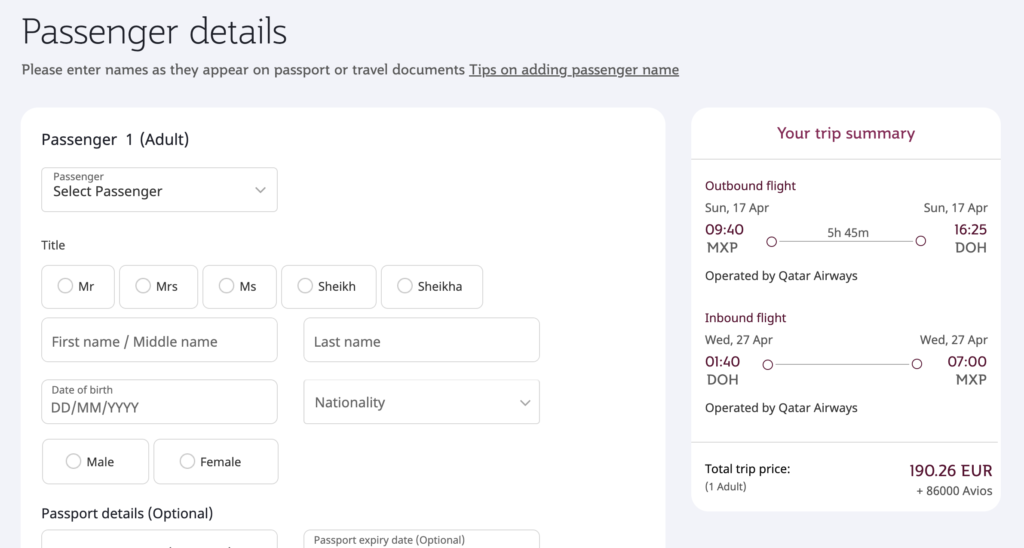Click the First name / Middle name field
The image size is (1024, 548).
(159, 341)
